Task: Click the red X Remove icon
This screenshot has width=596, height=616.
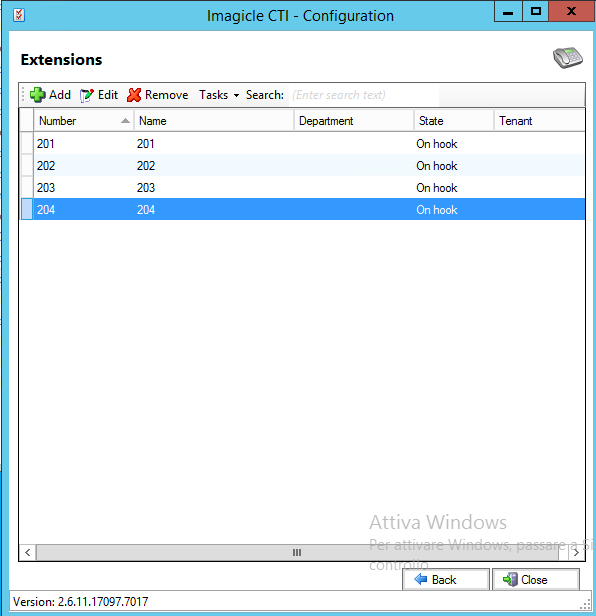Action: [x=134, y=95]
